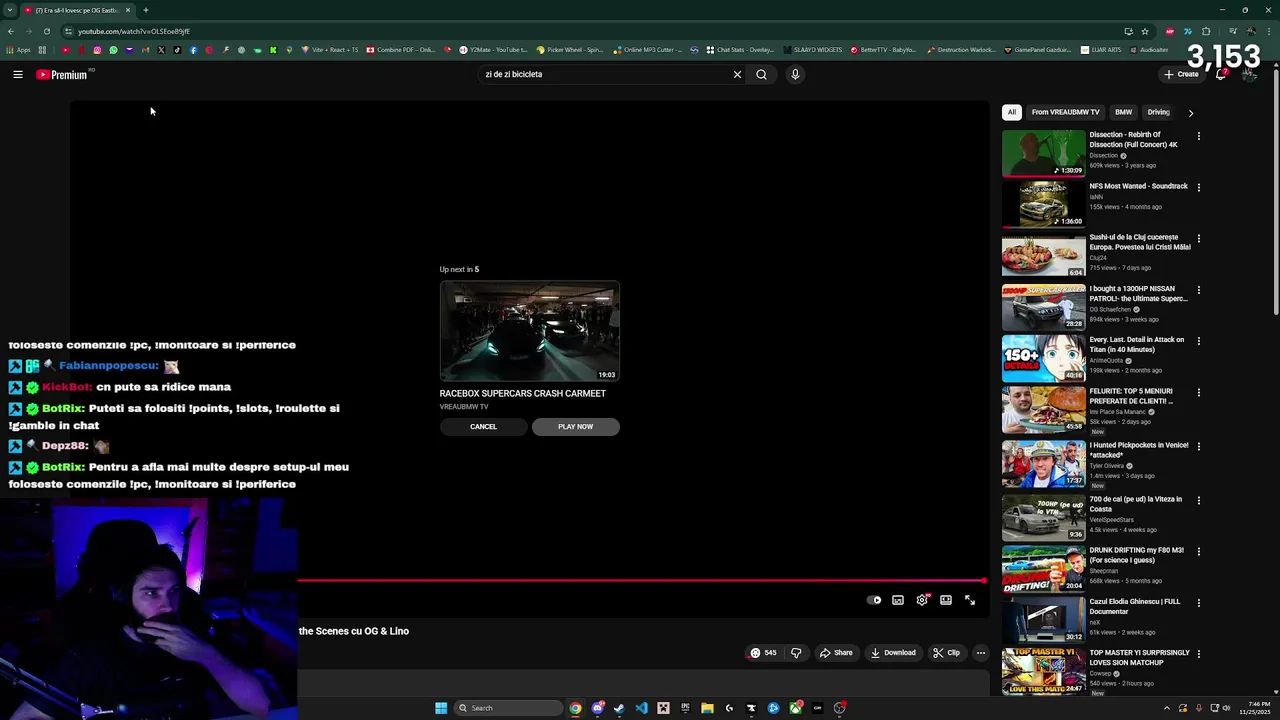This screenshot has height=720, width=1280.
Task: Reload the page in Chrome
Action: tap(46, 31)
